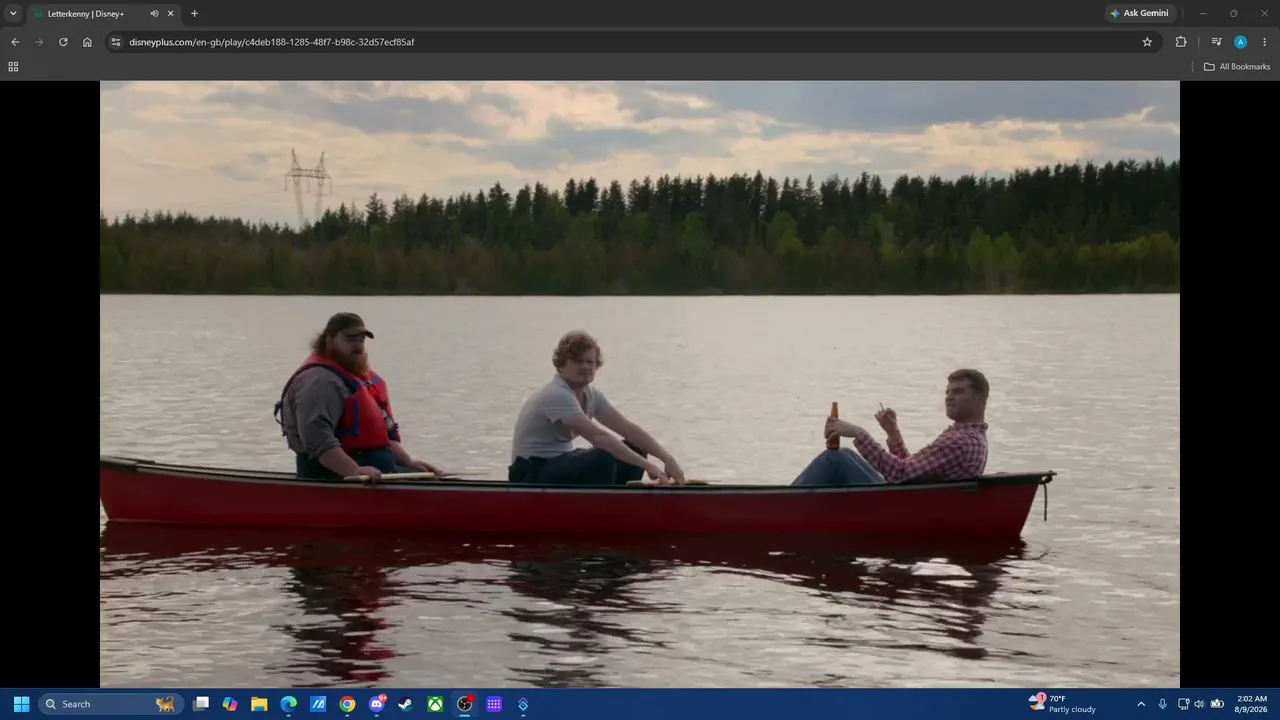Open the Xbox app from the taskbar
The width and height of the screenshot is (1280, 720).
pos(435,704)
